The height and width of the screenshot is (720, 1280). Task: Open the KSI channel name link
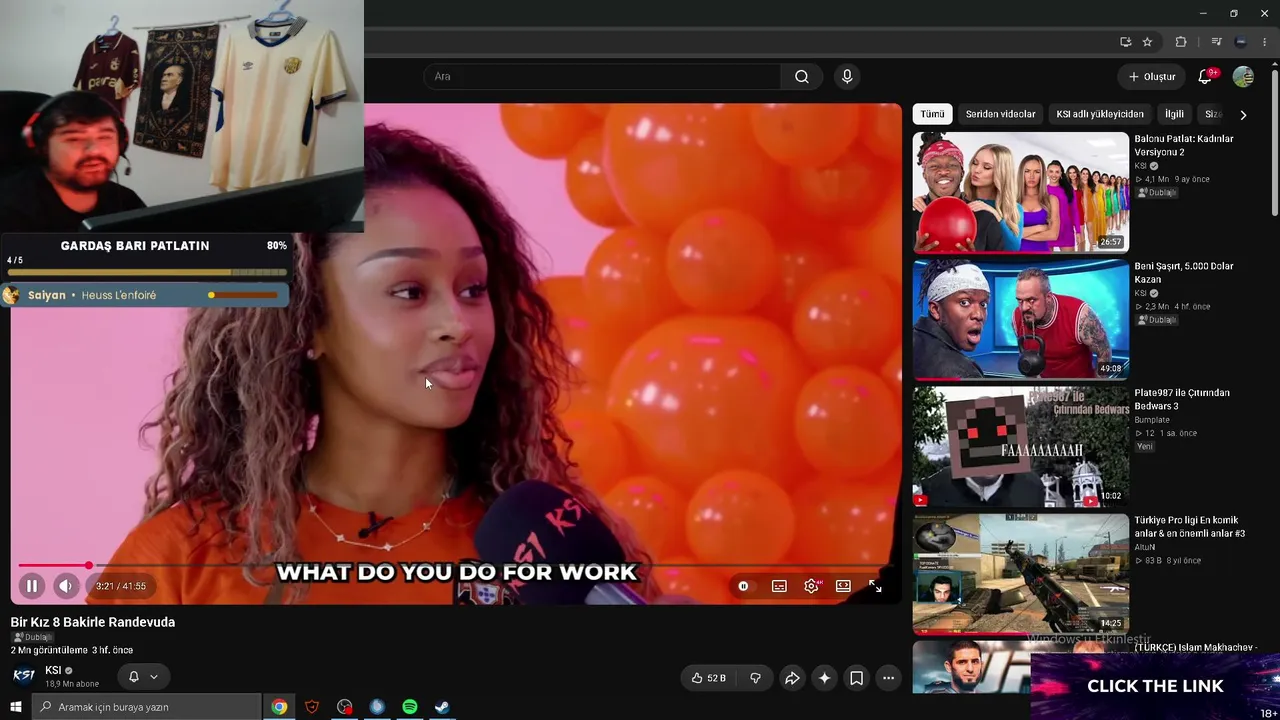click(x=53, y=670)
